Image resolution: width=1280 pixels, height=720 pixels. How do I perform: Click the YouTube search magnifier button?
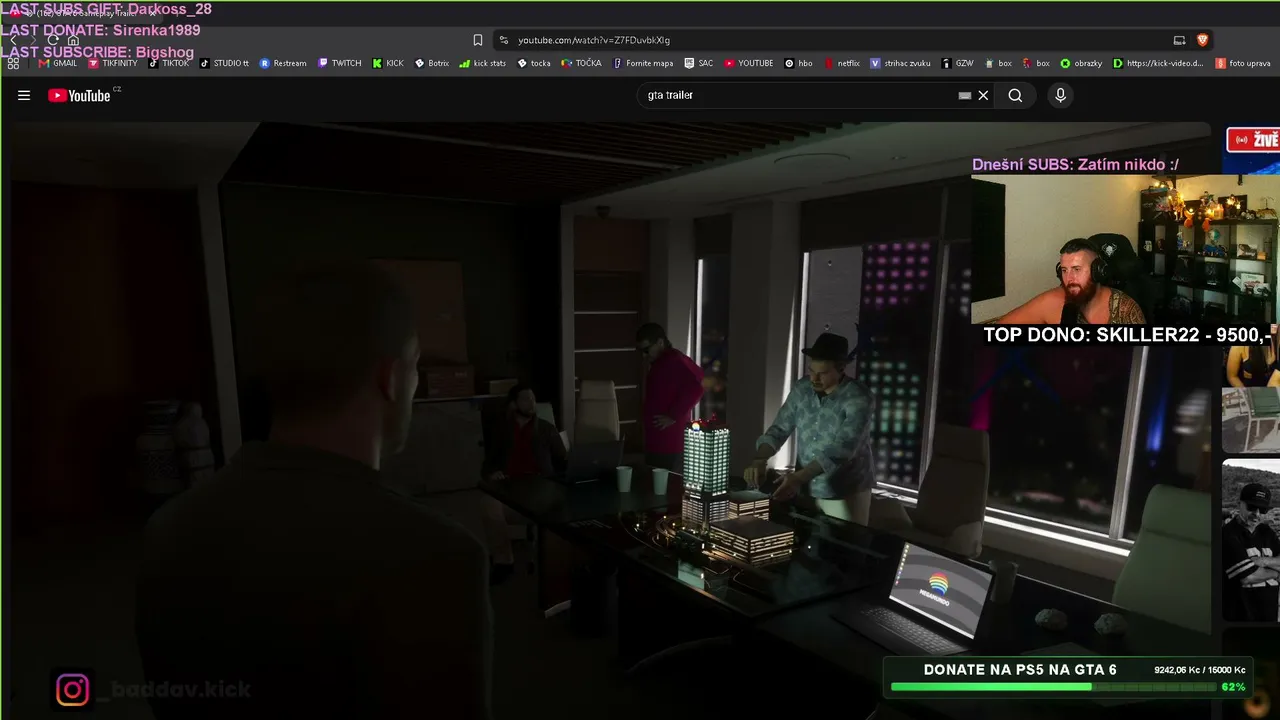point(1015,95)
